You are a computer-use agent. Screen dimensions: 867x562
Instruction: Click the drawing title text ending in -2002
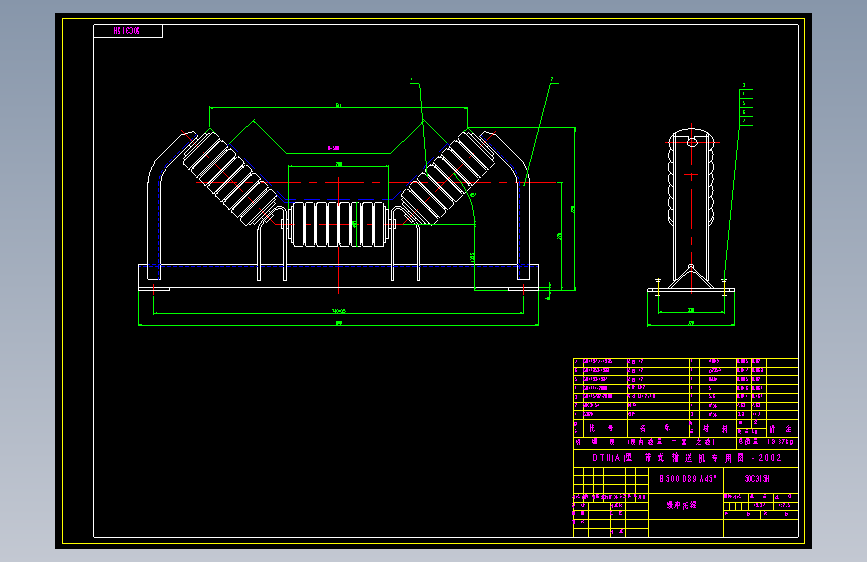pos(687,458)
